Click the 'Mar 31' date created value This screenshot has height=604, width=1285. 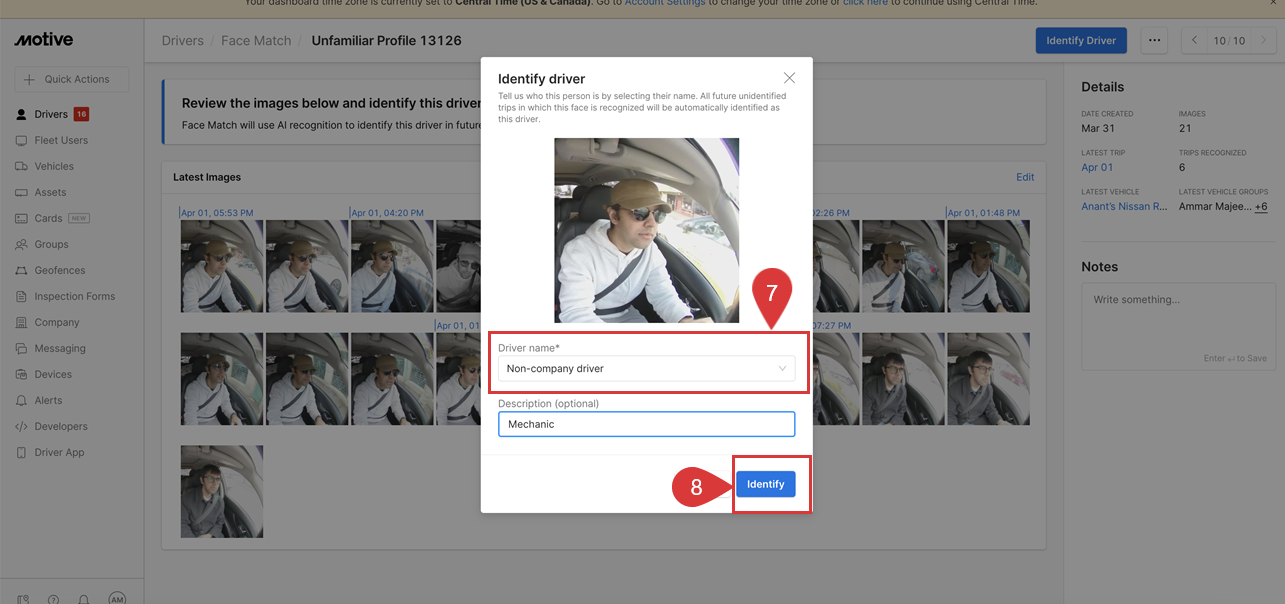point(1098,129)
